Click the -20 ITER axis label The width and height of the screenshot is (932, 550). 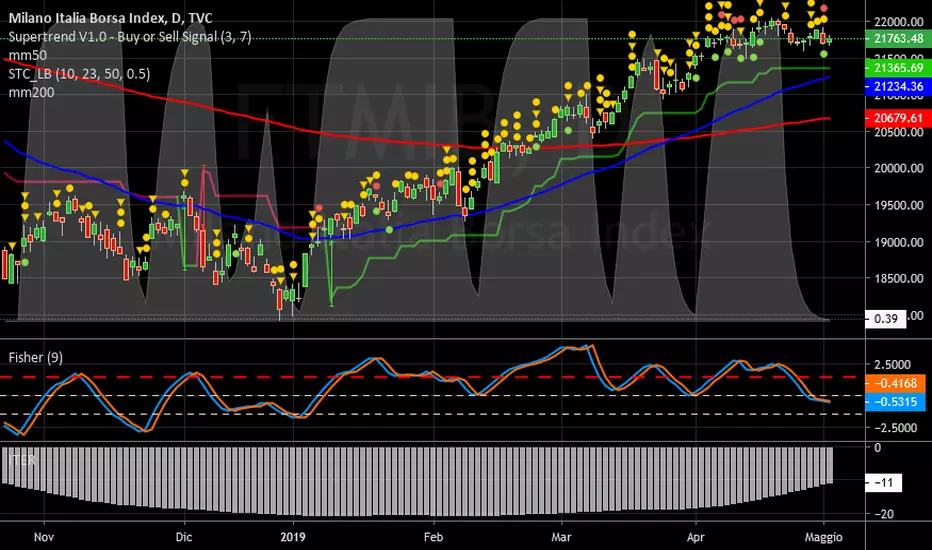[x=884, y=514]
